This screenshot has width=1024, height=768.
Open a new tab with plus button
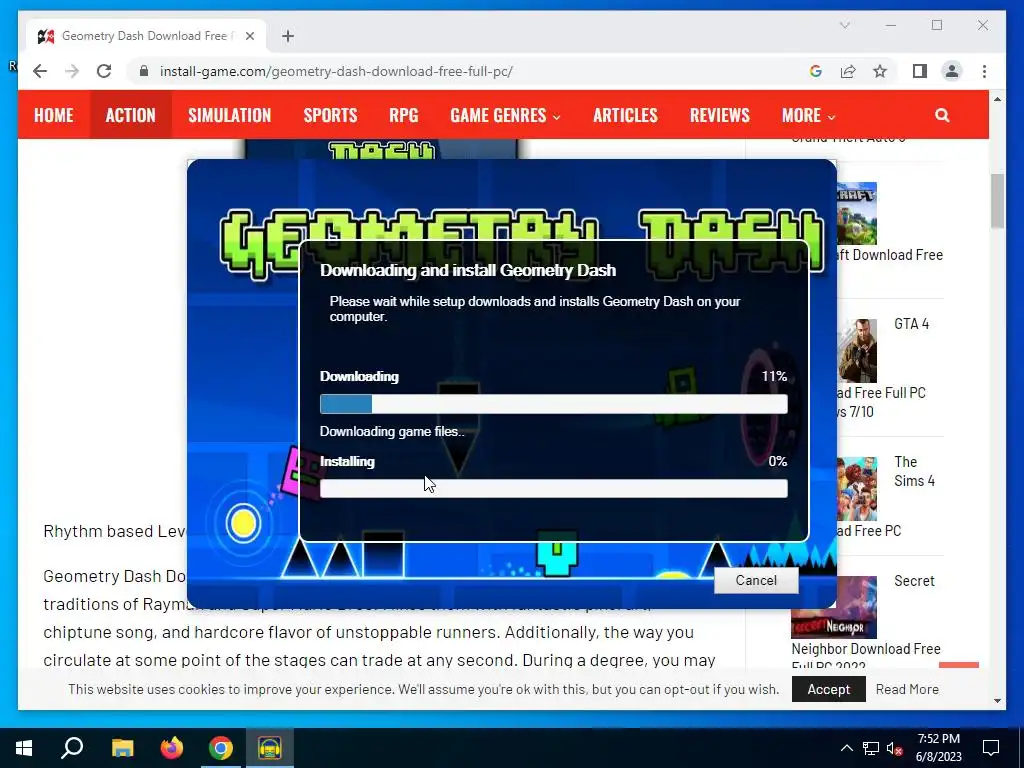pos(288,36)
